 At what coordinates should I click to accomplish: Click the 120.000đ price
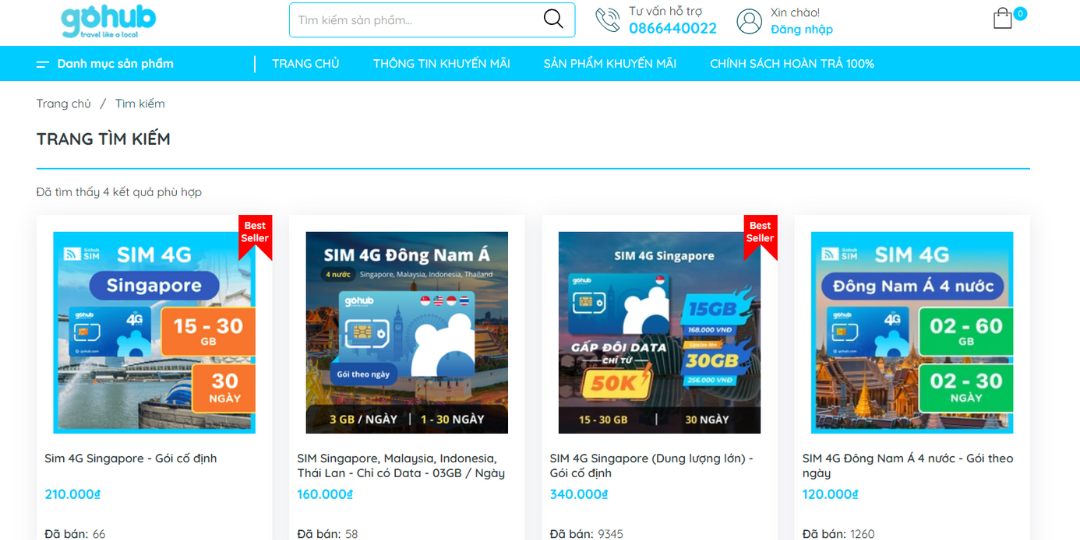[831, 495]
